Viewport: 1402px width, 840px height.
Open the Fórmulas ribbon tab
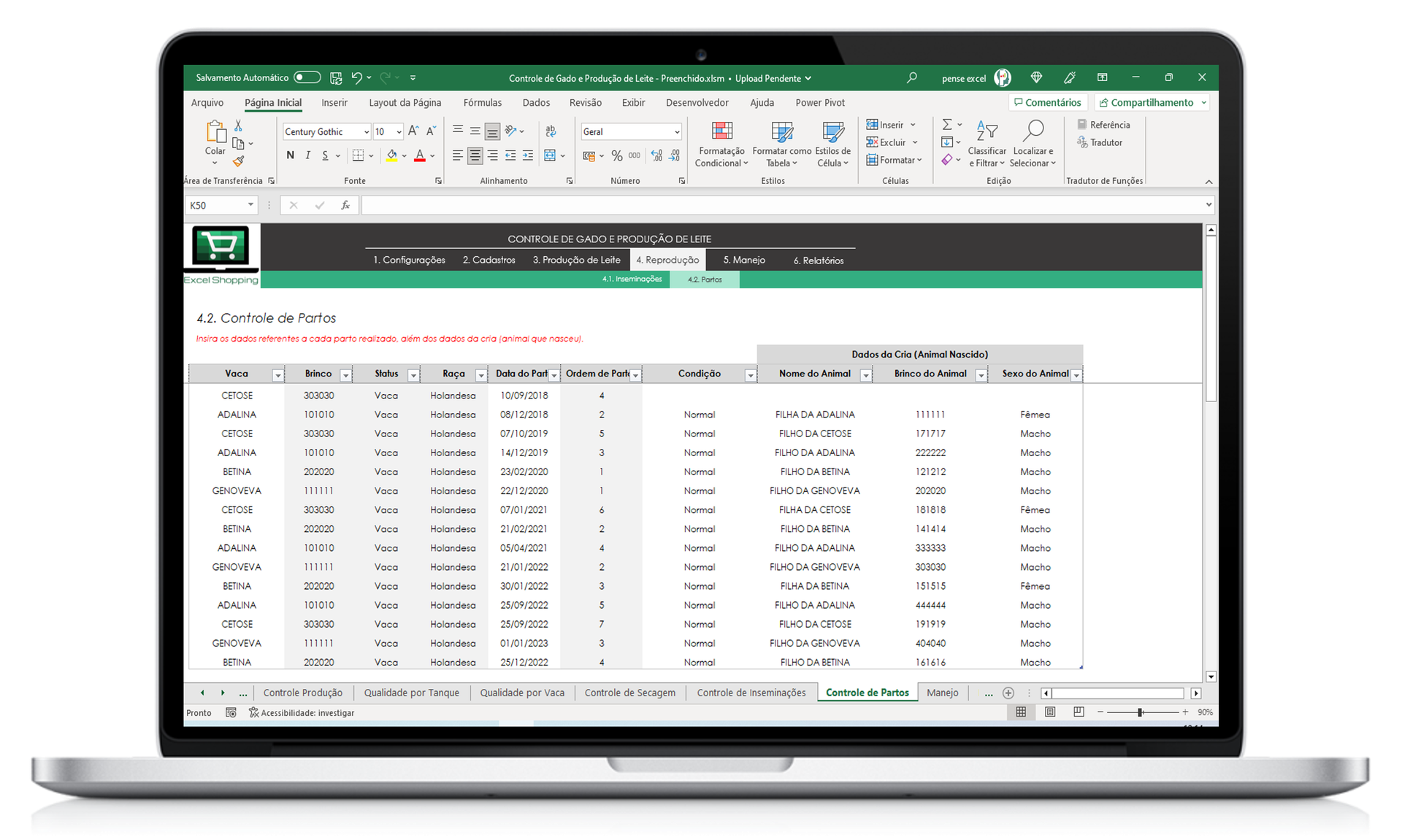coord(482,103)
